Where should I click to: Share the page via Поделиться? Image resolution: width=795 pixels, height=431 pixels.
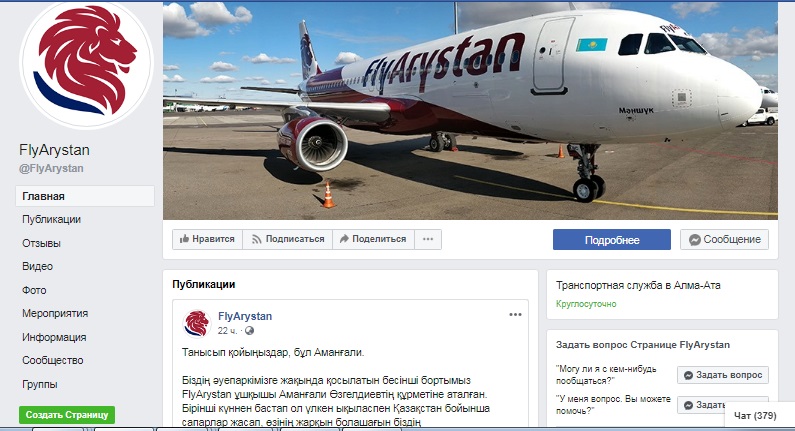tap(373, 239)
